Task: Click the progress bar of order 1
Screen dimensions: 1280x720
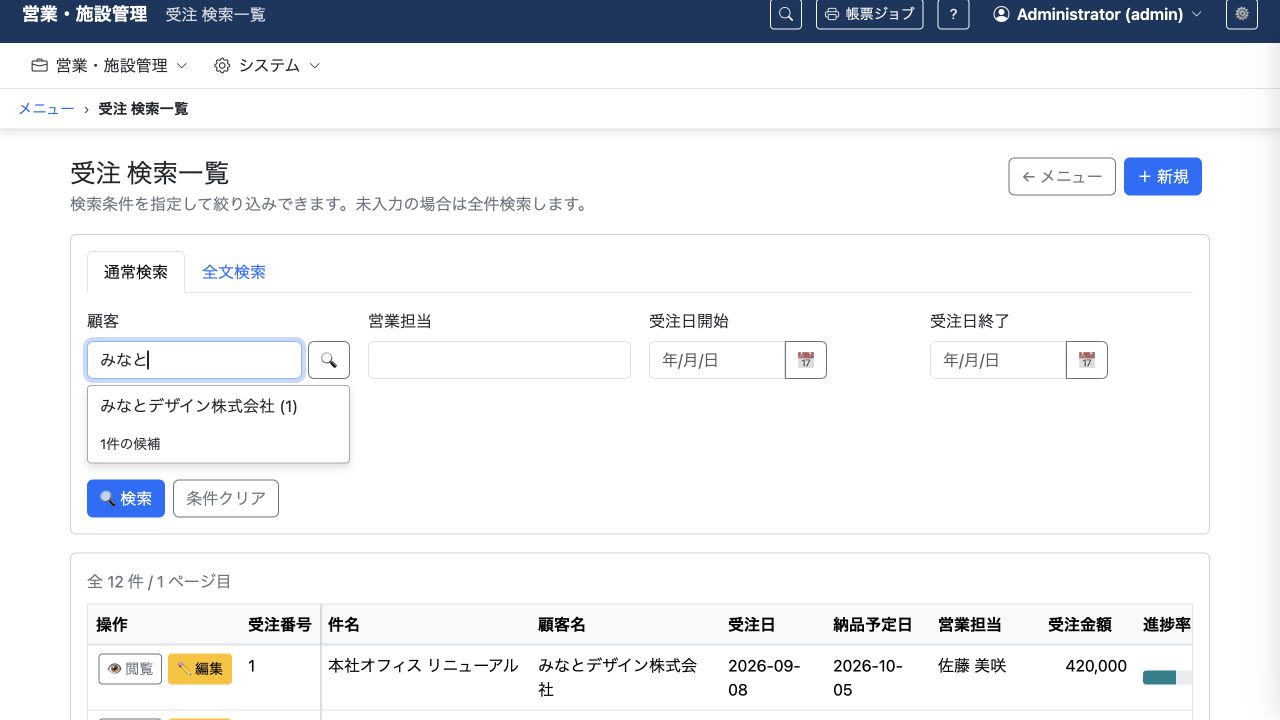Action: point(1168,677)
